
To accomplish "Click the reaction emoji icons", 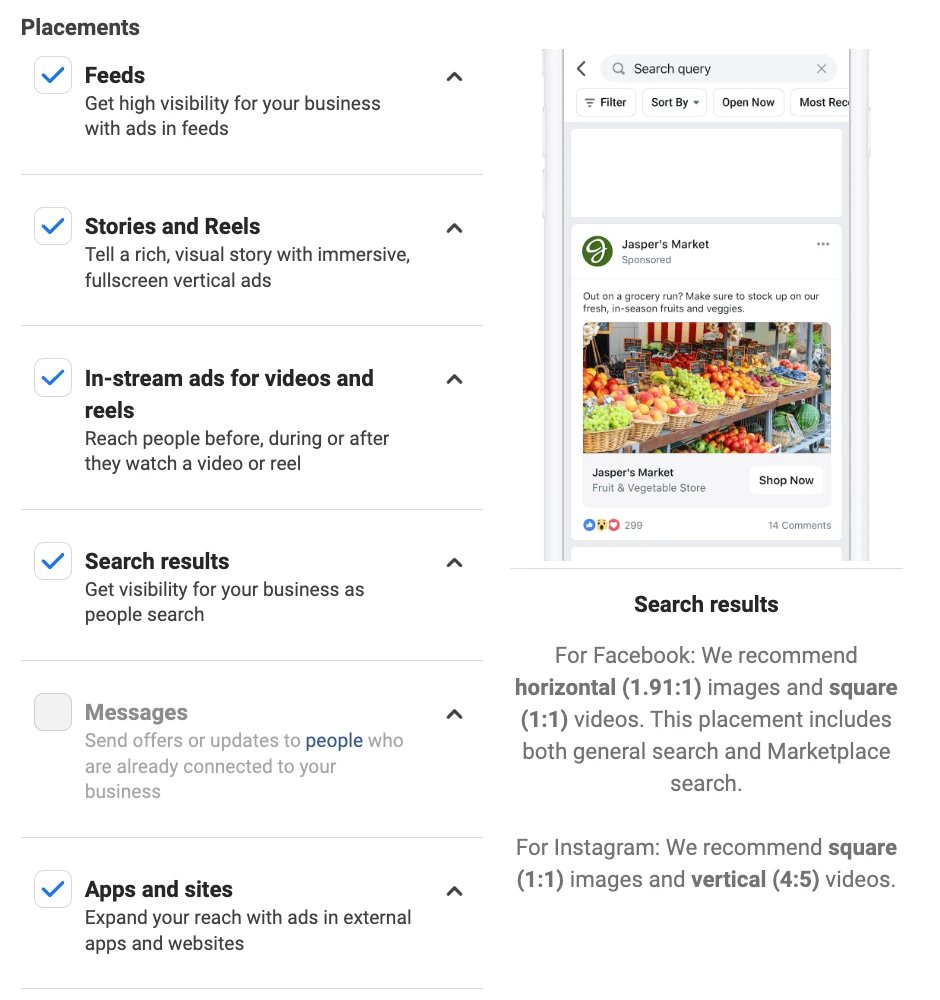I will [x=601, y=525].
